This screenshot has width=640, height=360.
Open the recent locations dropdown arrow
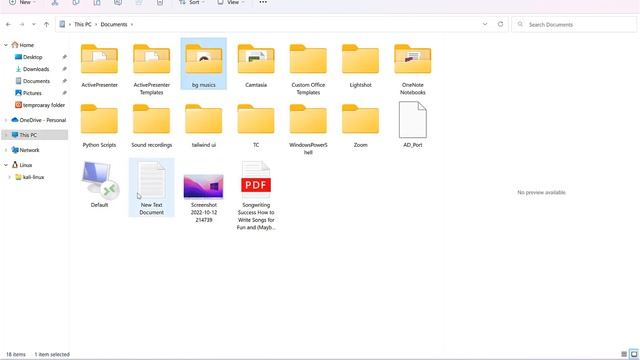tap(34, 24)
